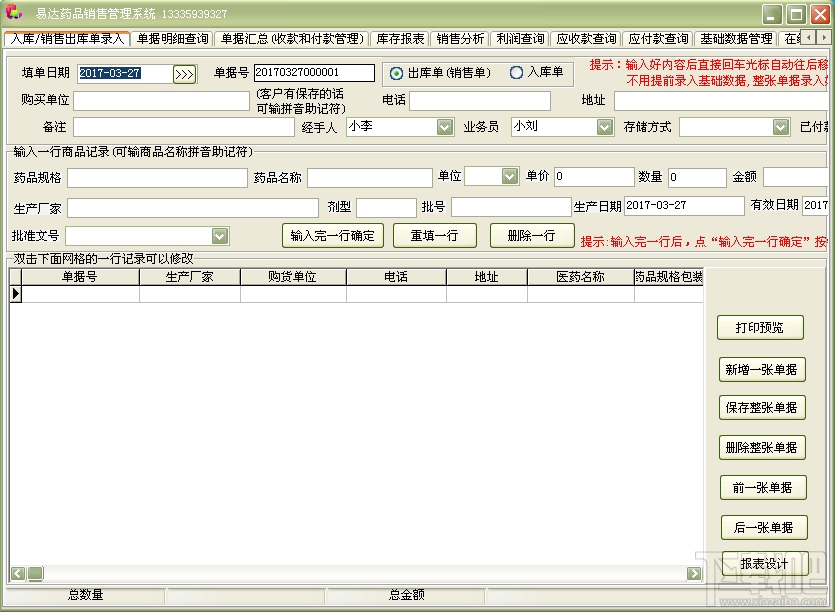Click the 单价 input field

coord(594,177)
